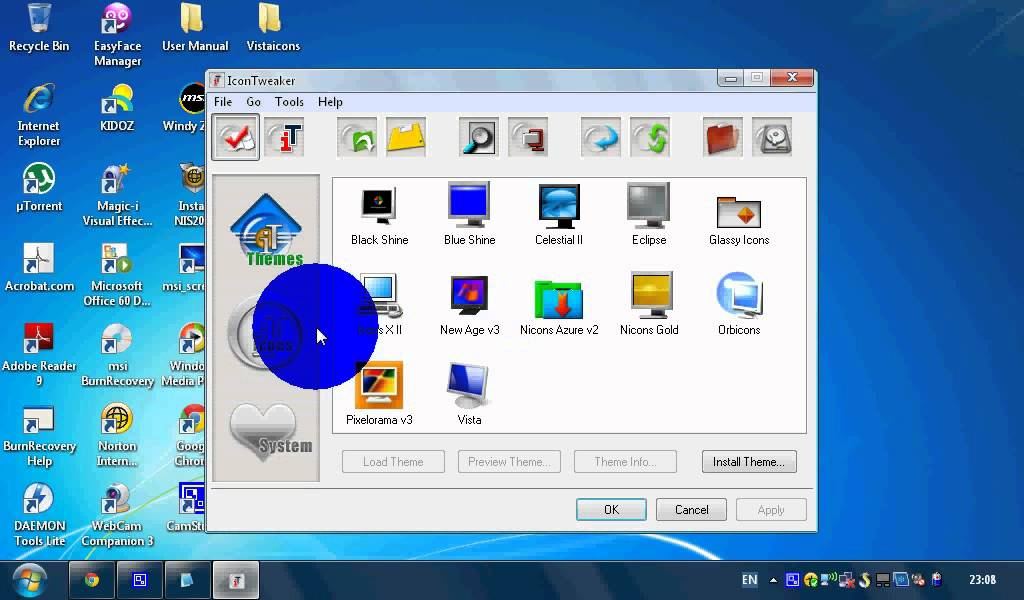Click the KIDOZ desktop icon
Image resolution: width=1024 pixels, height=600 pixels.
[x=117, y=108]
